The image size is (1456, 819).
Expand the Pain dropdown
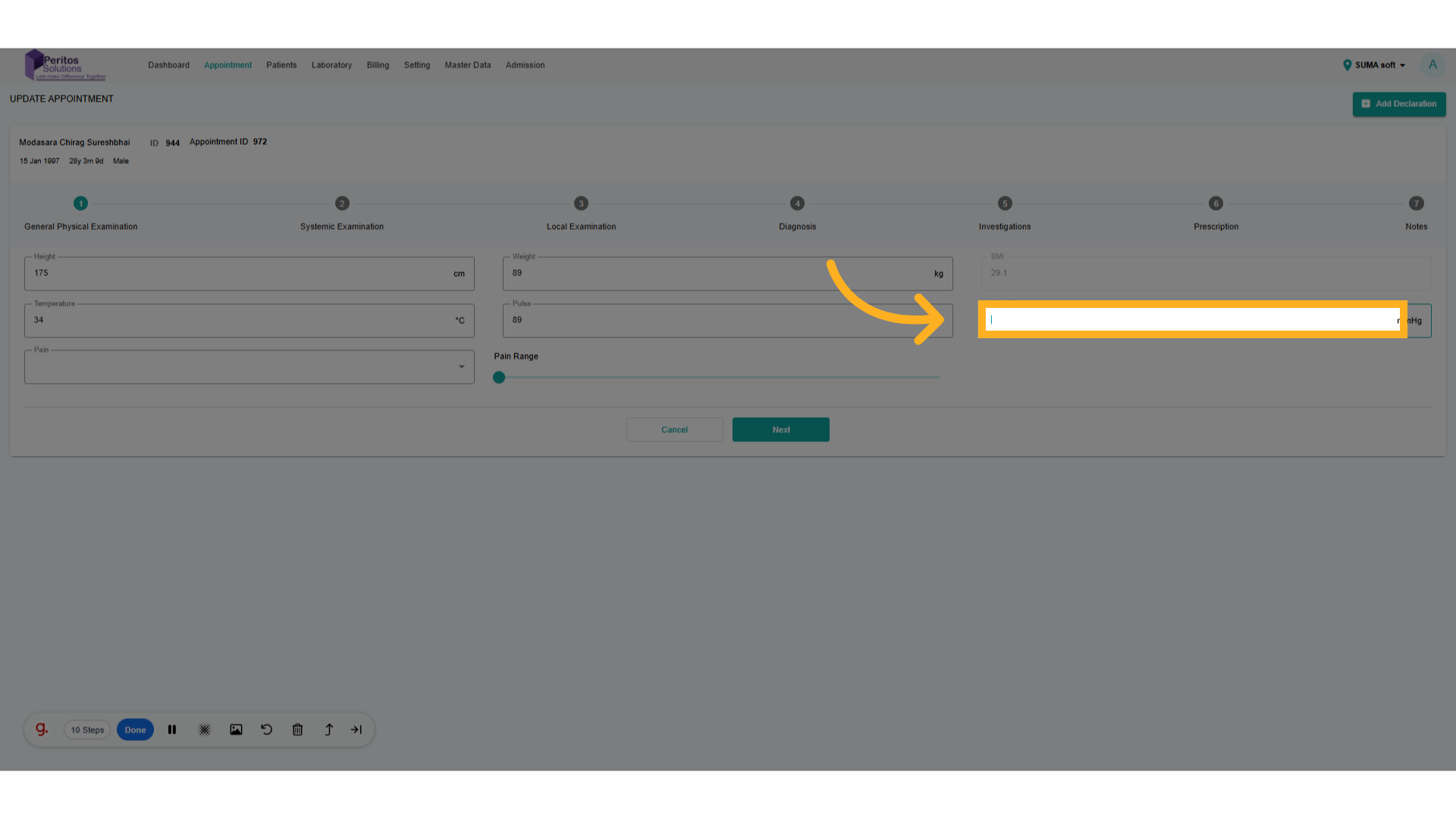tap(461, 367)
